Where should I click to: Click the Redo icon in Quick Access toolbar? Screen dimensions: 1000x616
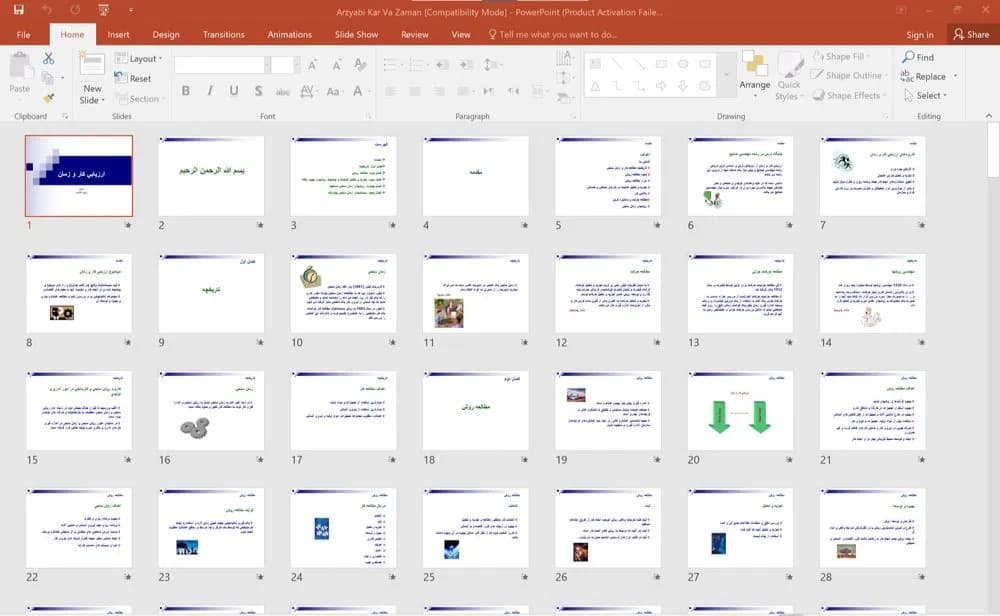[75, 10]
